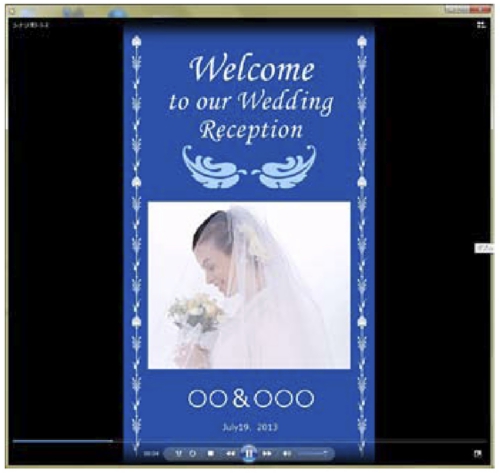Click the blue seek bar progress line
Screen dimensions: 500x473
coord(63,441)
